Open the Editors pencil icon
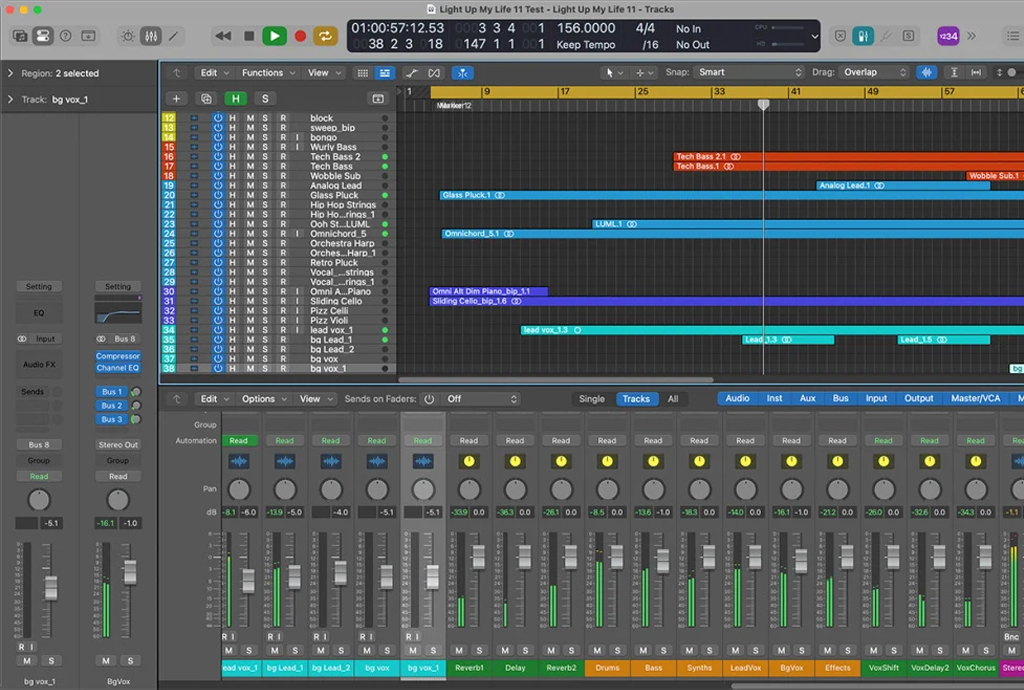The height and width of the screenshot is (690, 1024). tap(174, 36)
